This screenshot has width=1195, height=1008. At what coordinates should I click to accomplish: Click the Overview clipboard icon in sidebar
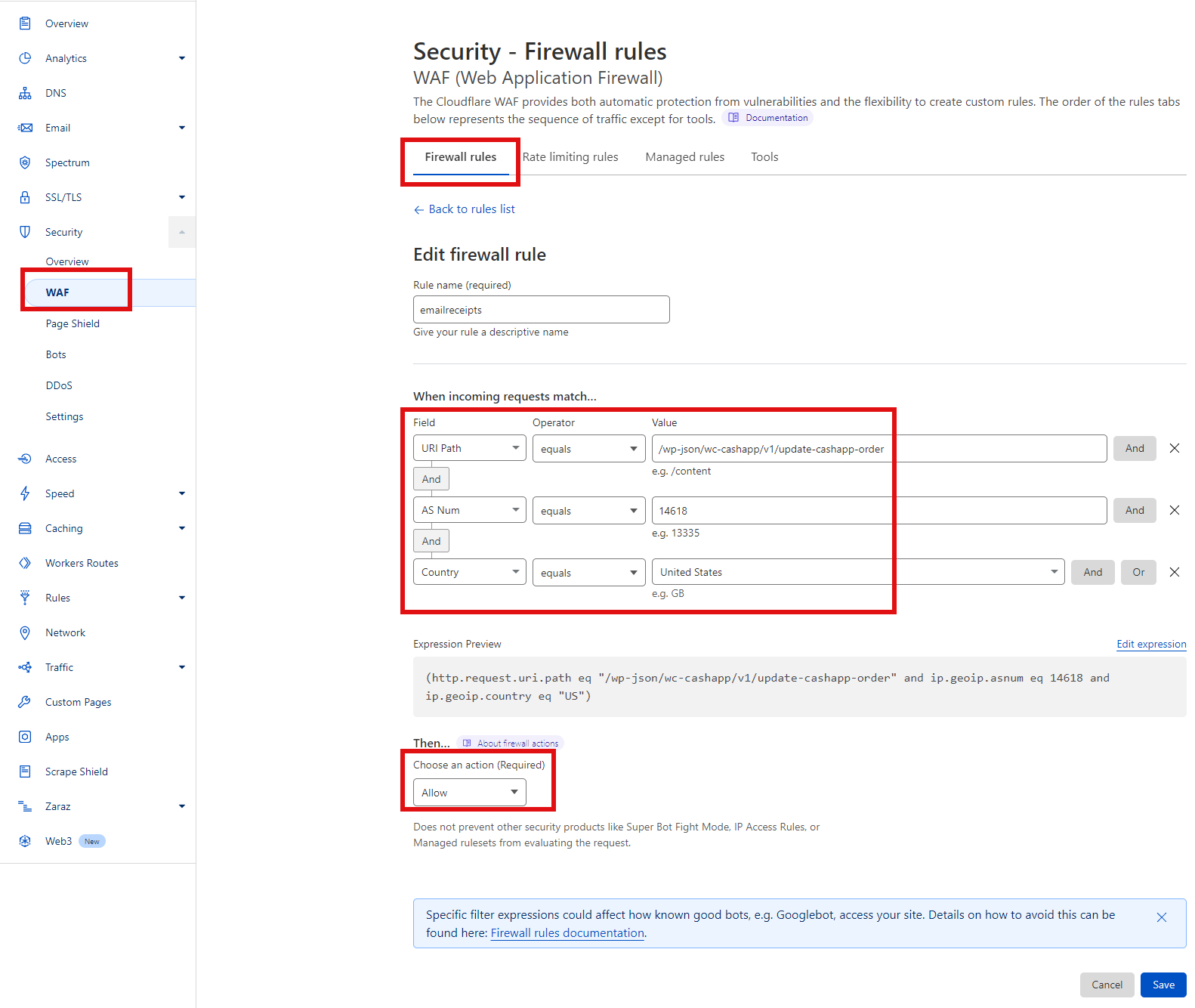(x=25, y=23)
